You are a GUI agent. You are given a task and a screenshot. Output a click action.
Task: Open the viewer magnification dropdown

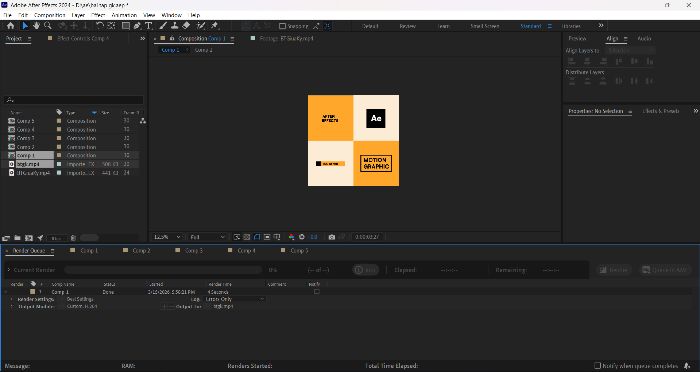point(167,237)
